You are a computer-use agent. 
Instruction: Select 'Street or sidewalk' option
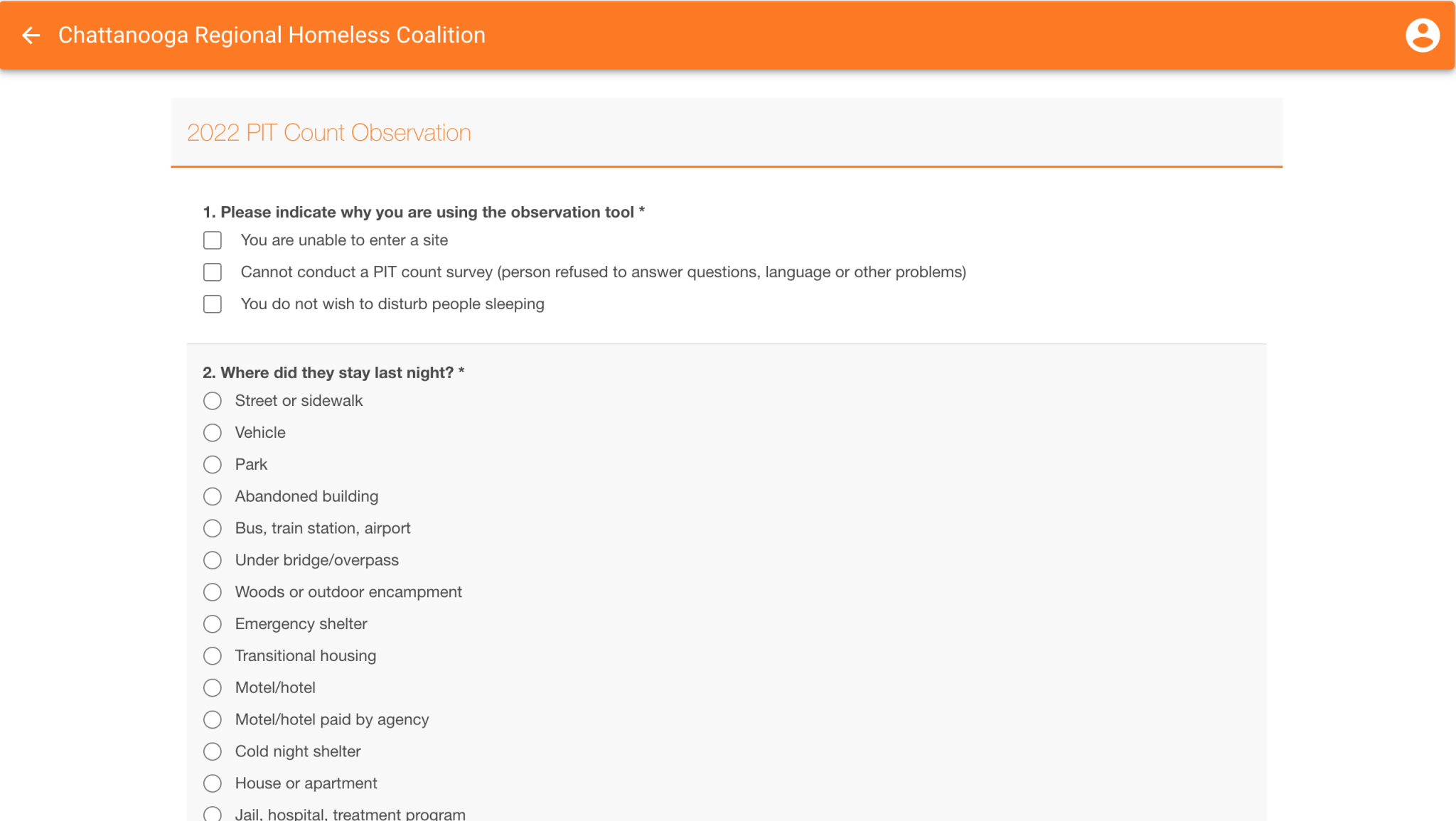click(x=212, y=401)
